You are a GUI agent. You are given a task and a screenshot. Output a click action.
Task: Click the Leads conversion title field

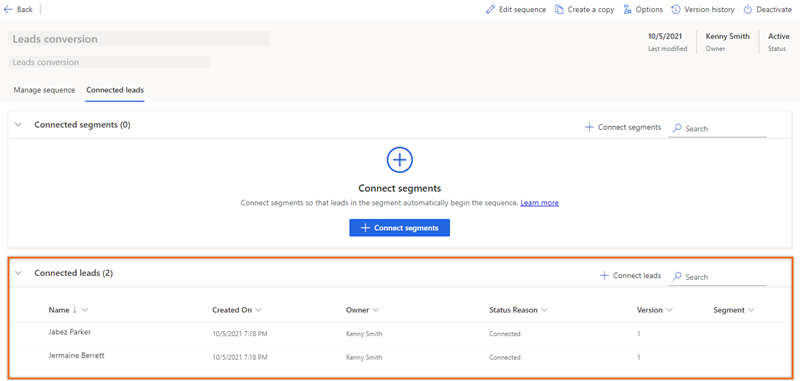(x=139, y=39)
